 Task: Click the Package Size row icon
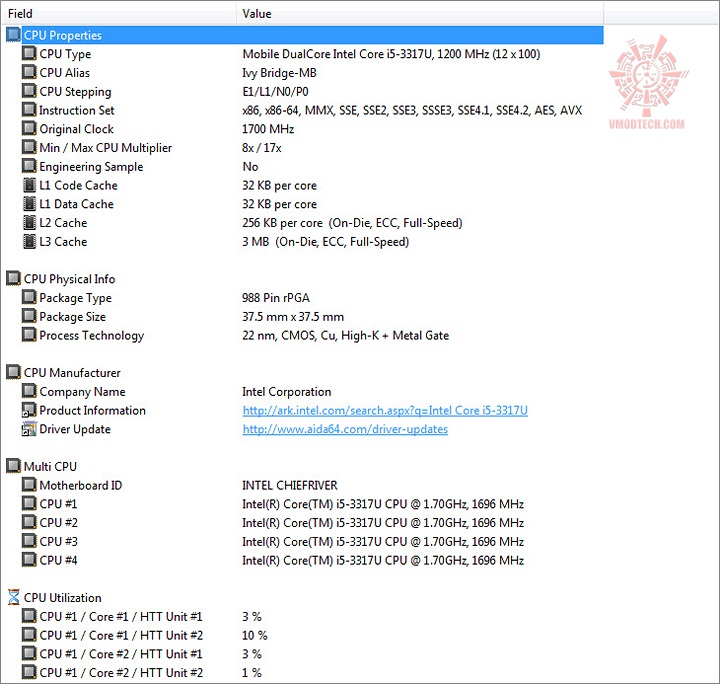(x=29, y=316)
